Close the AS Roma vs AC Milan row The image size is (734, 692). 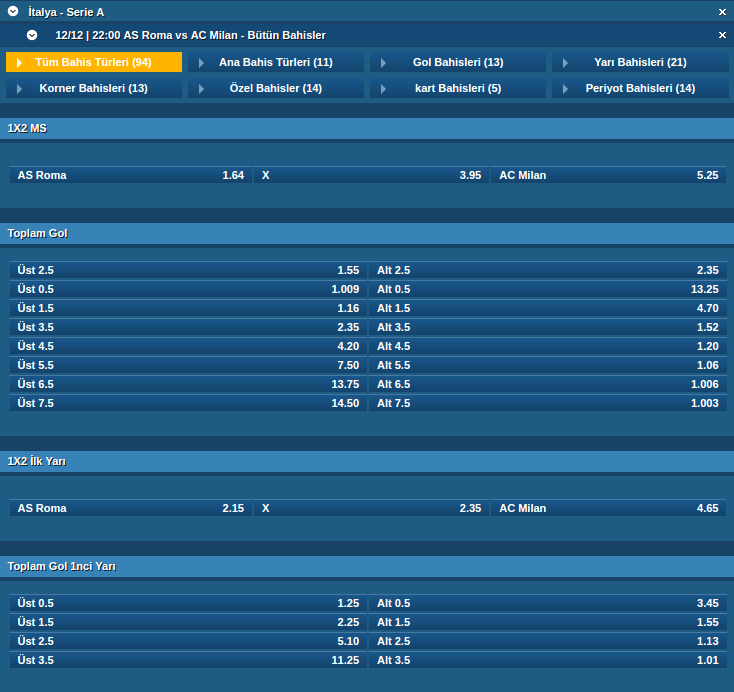(x=722, y=35)
